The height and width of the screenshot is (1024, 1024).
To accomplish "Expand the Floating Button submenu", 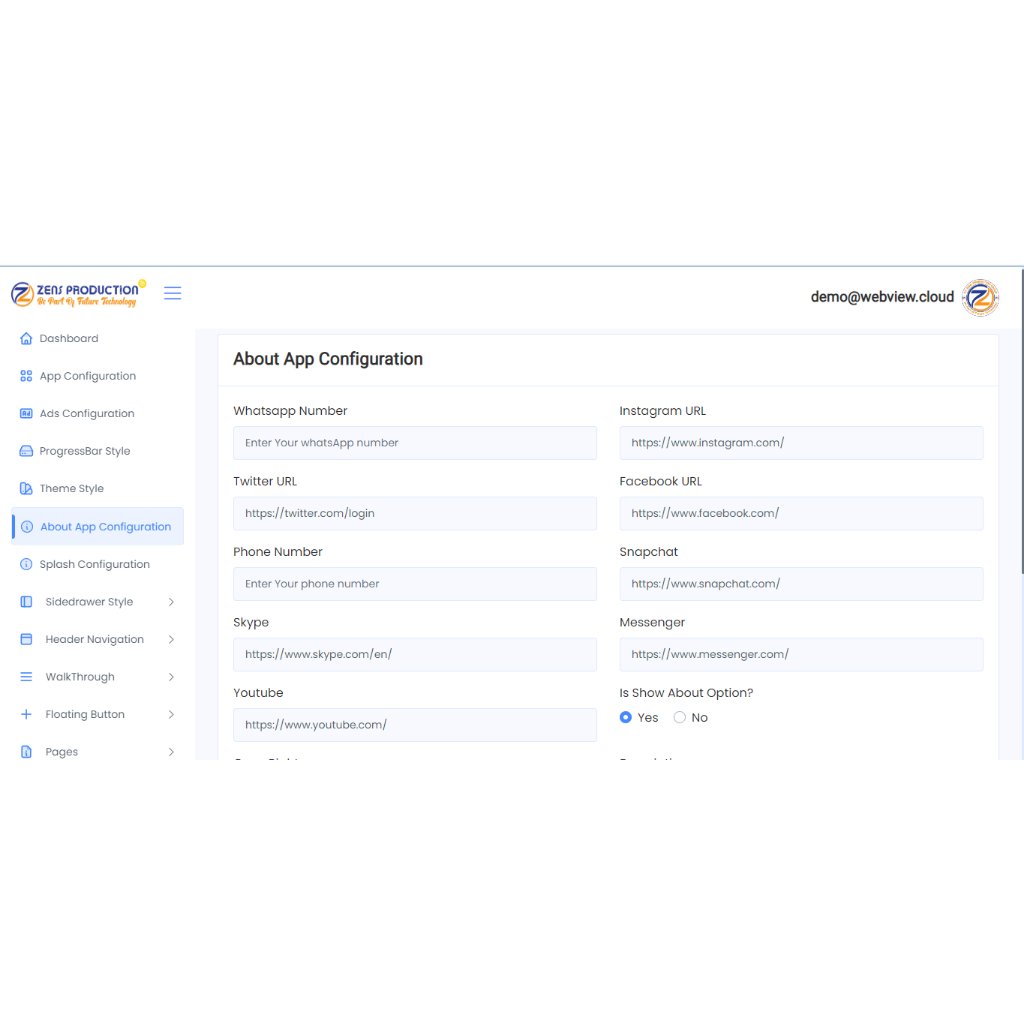I will (x=171, y=715).
